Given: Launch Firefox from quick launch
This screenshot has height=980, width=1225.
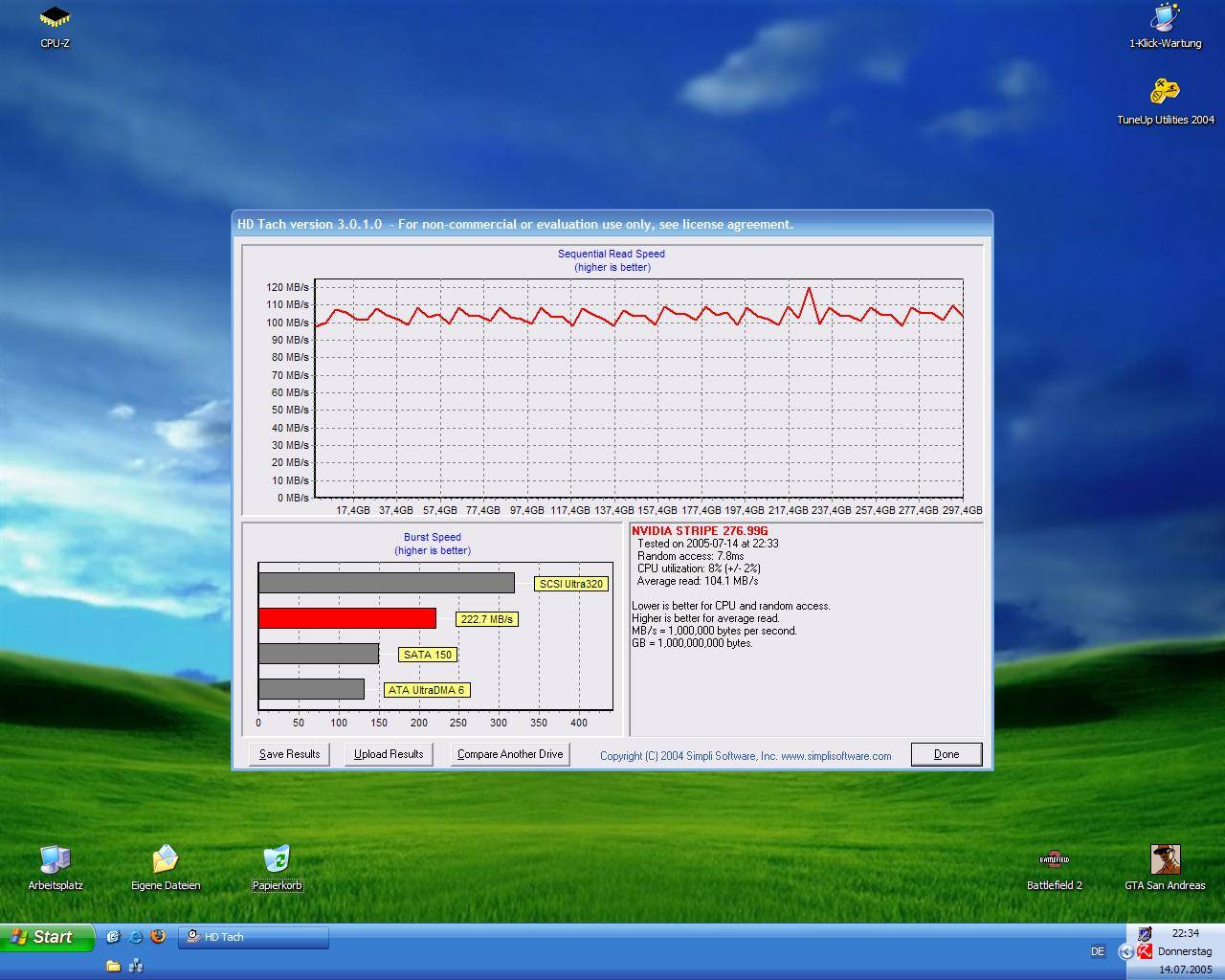Looking at the screenshot, I should [x=158, y=937].
